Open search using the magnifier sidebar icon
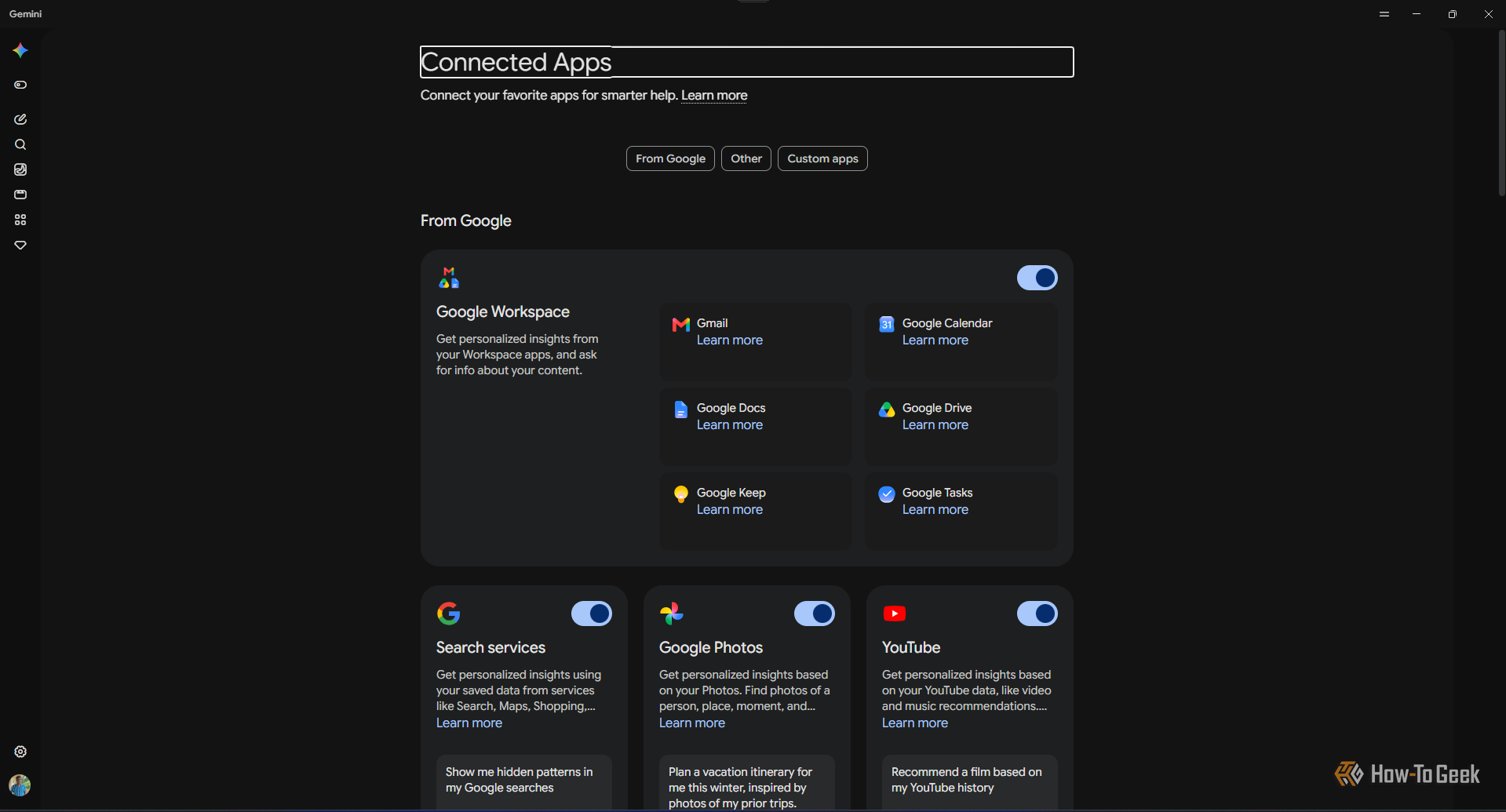Viewport: 1506px width, 812px height. click(x=20, y=144)
